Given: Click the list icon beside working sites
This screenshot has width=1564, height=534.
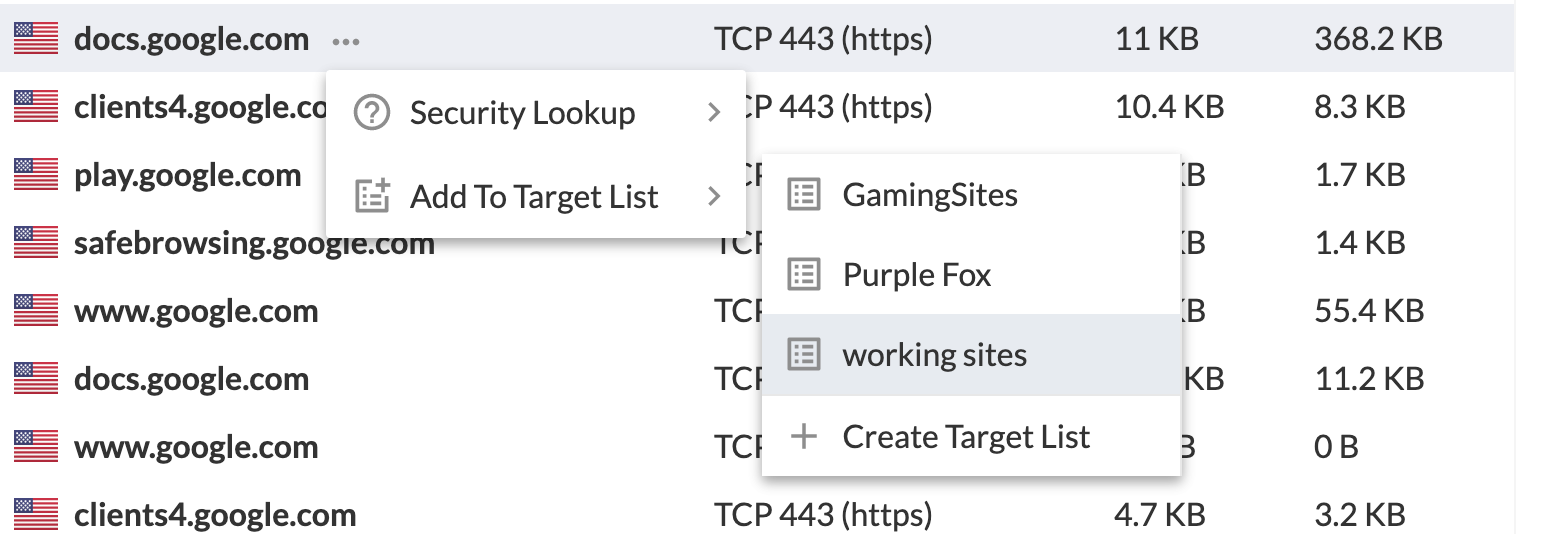Looking at the screenshot, I should pyautogui.click(x=804, y=354).
